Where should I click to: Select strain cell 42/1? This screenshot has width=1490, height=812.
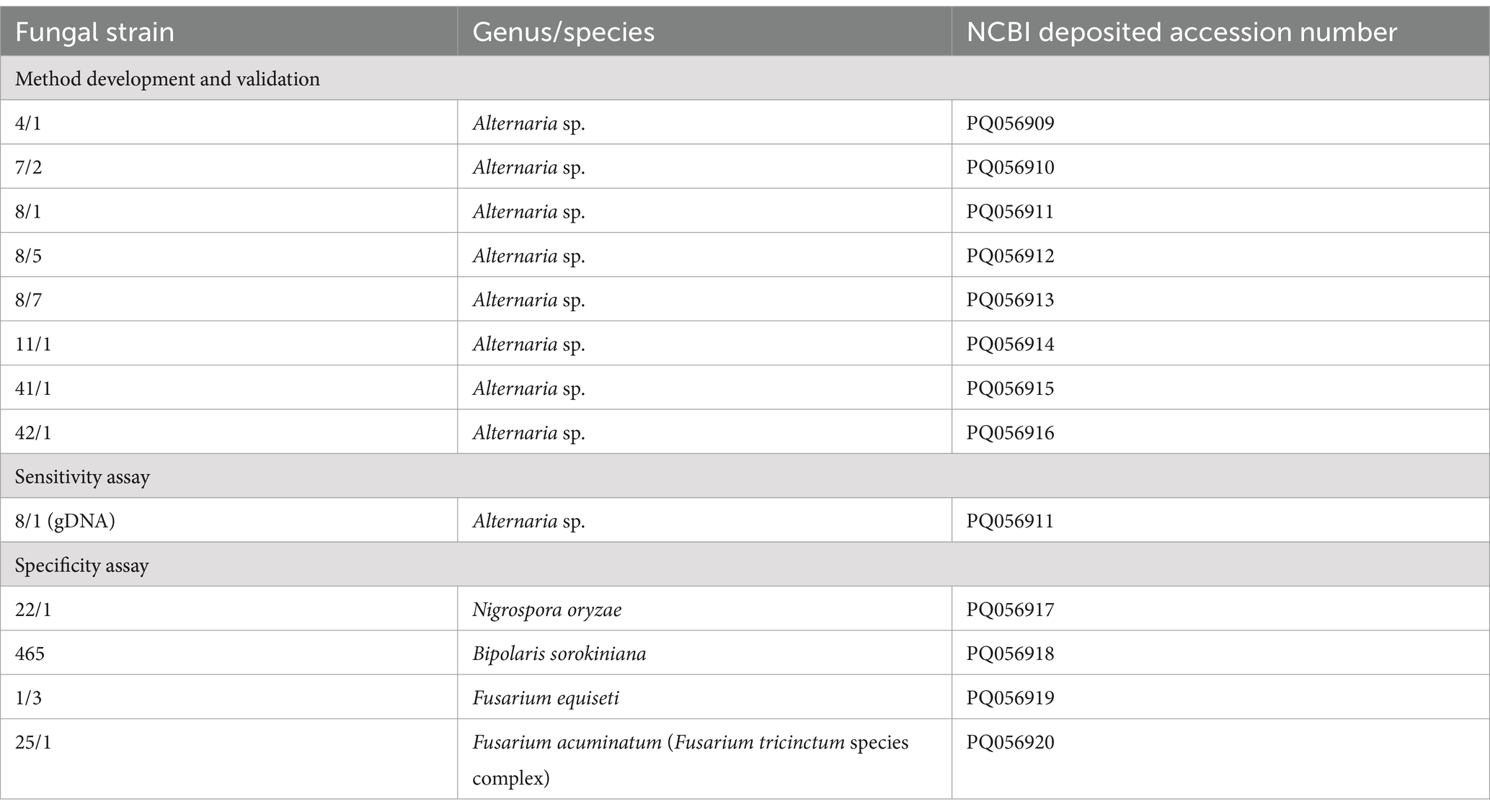click(x=229, y=432)
